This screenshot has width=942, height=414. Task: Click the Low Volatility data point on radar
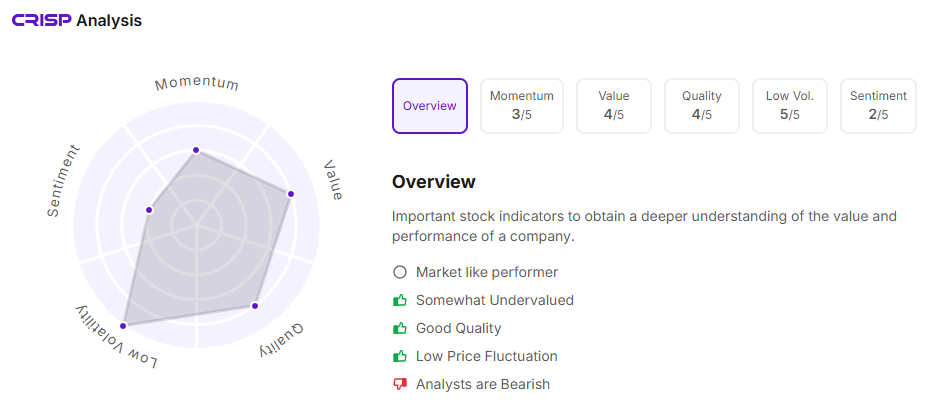click(125, 325)
